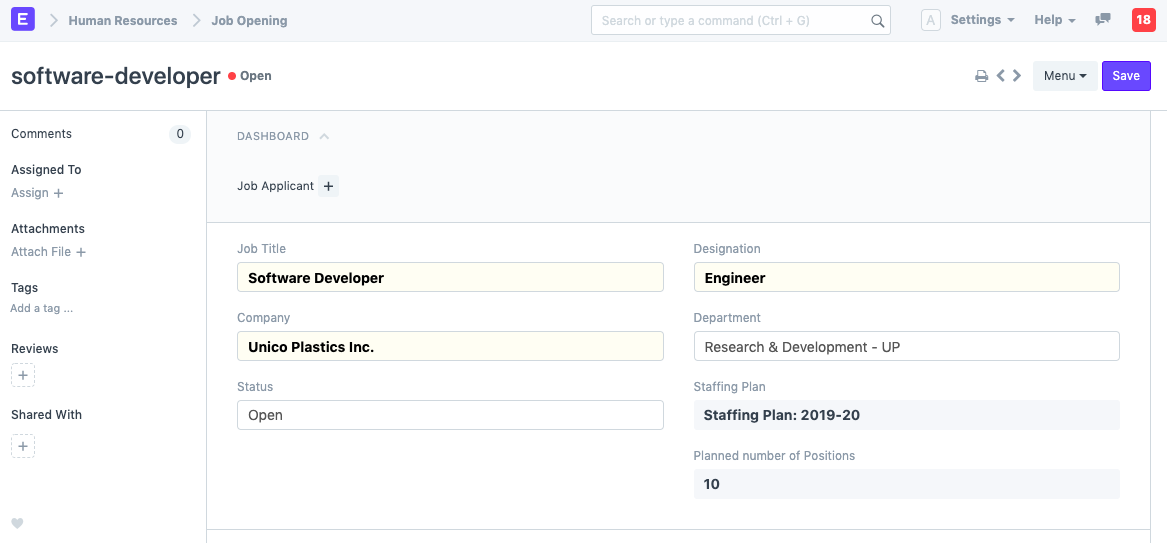This screenshot has width=1167, height=543.
Task: Open the Menu dropdown
Action: 1064,76
